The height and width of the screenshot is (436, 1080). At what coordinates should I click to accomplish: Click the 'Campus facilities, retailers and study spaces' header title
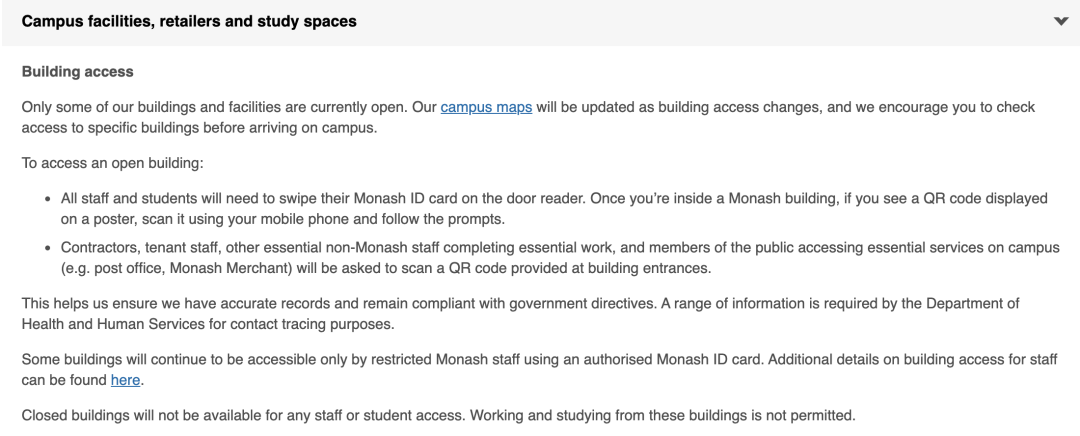point(189,21)
